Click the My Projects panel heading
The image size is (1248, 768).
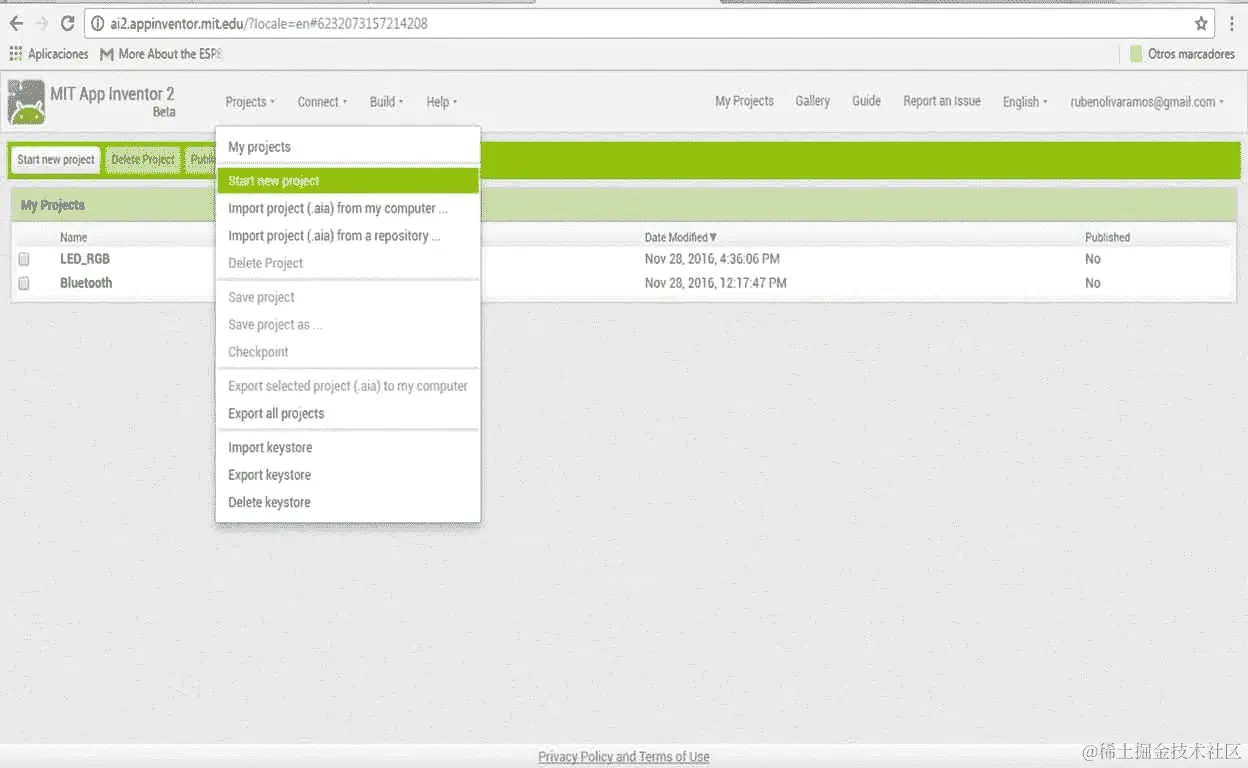tap(53, 205)
